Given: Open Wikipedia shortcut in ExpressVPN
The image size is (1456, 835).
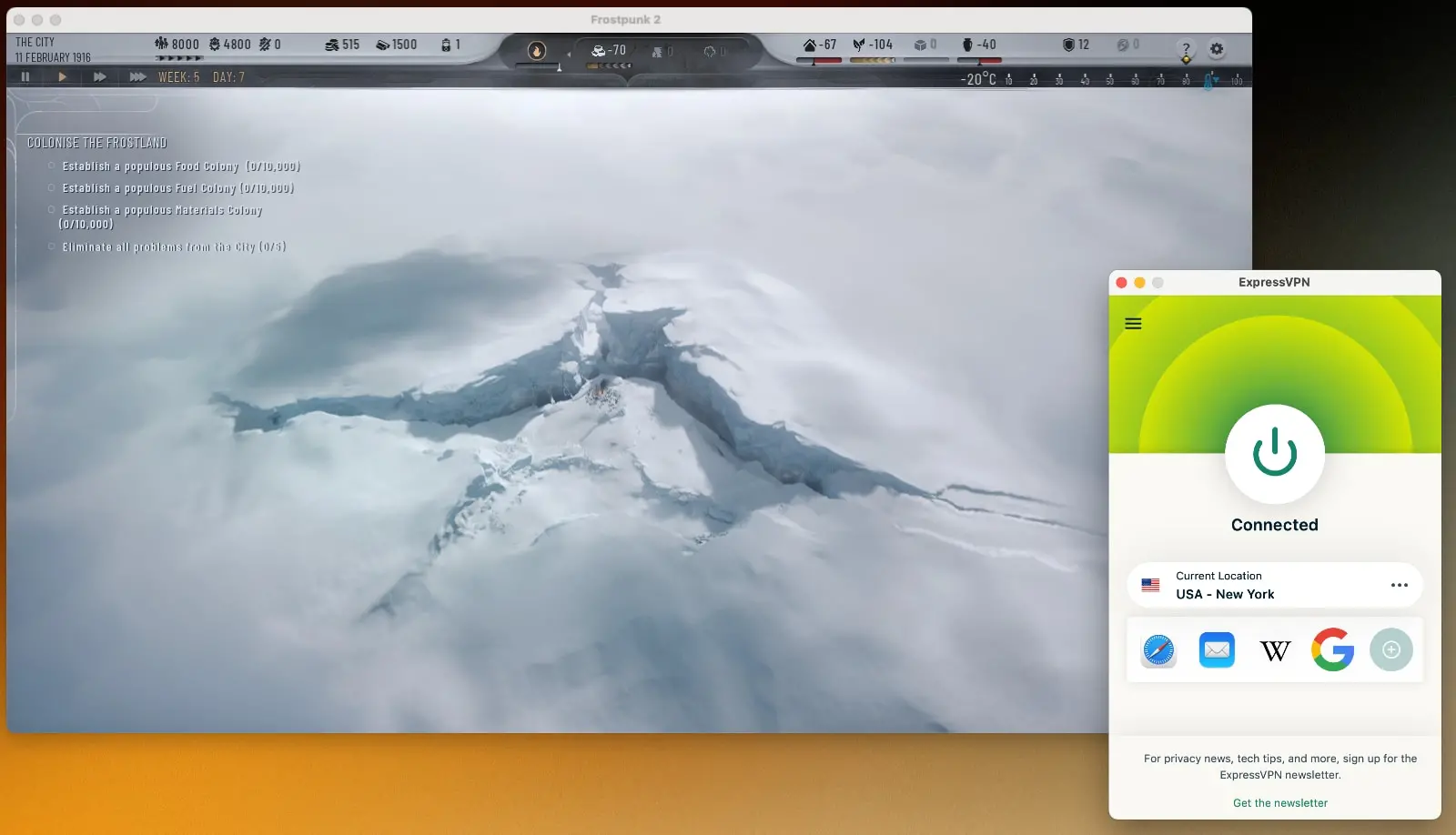Looking at the screenshot, I should pyautogui.click(x=1275, y=650).
